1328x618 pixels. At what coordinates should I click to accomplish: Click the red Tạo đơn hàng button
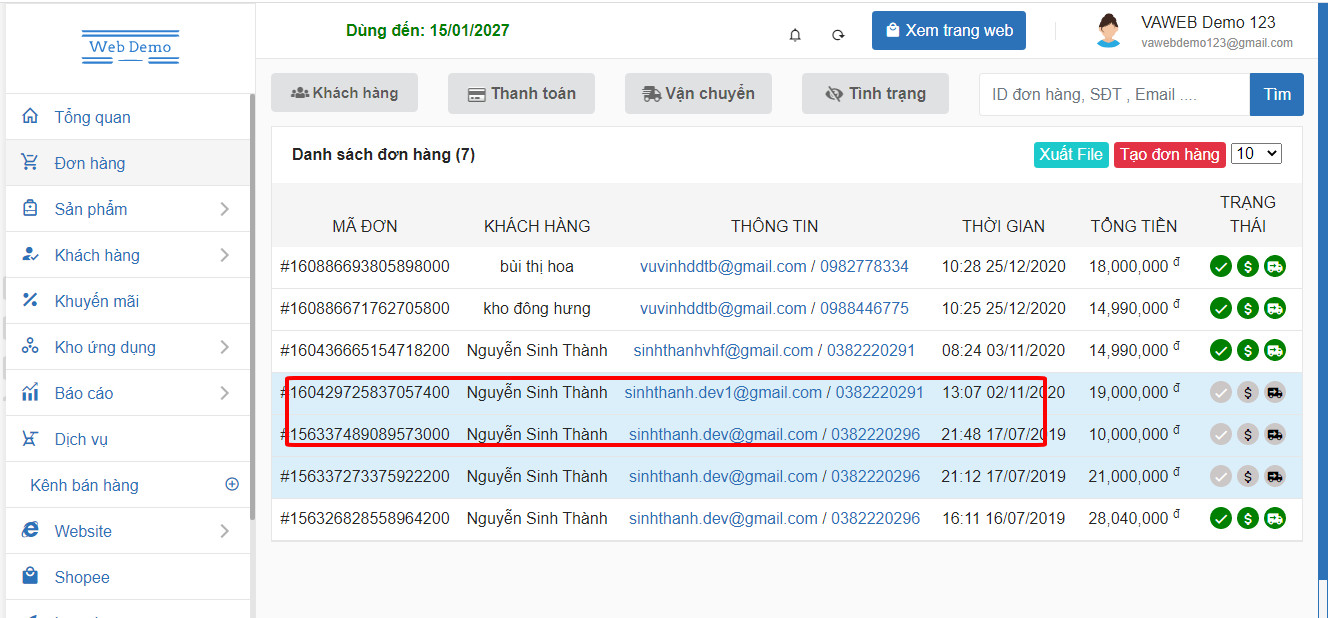point(1169,154)
